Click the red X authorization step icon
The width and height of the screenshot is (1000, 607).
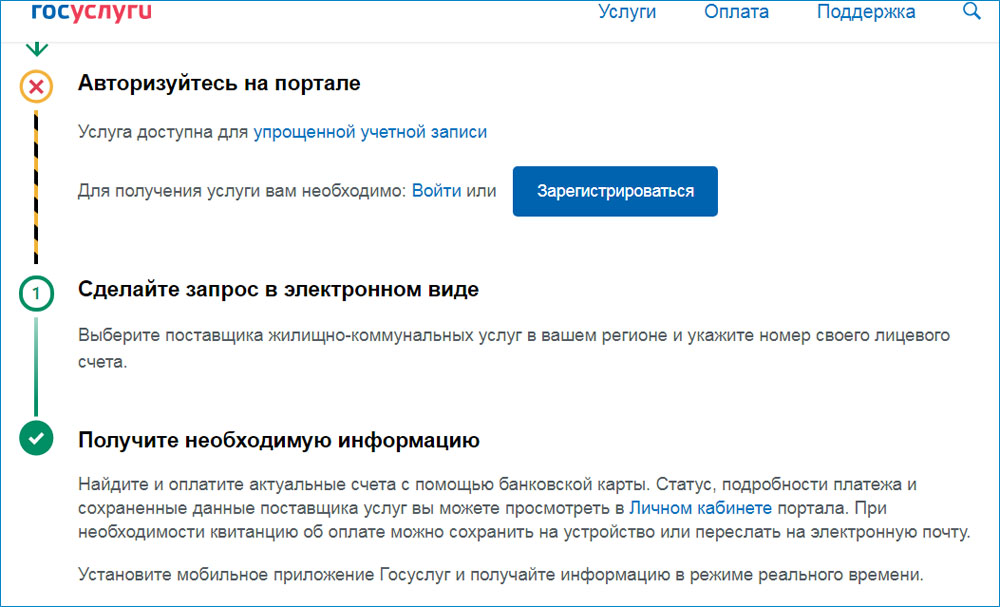click(x=37, y=87)
